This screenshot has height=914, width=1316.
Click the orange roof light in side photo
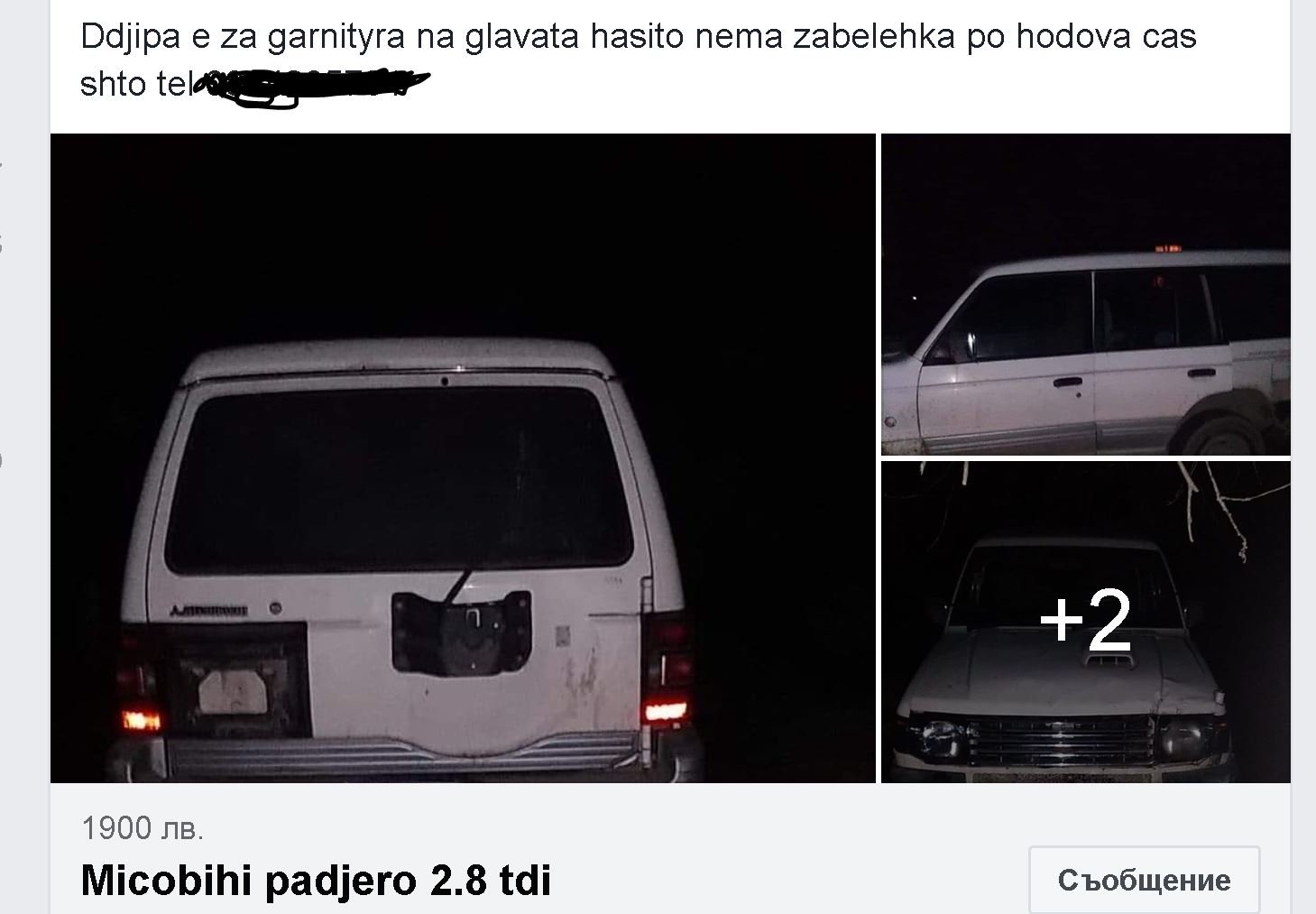[x=1167, y=247]
